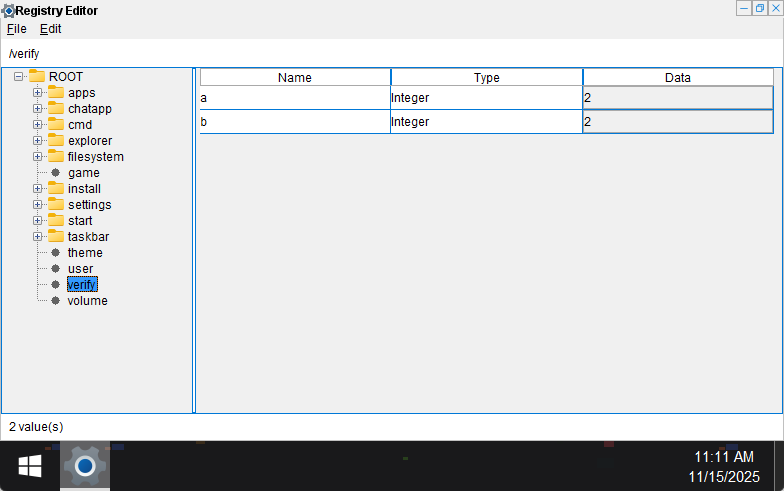Image resolution: width=784 pixels, height=491 pixels.
Task: Expand the taskbar tree node
Action: (38, 237)
